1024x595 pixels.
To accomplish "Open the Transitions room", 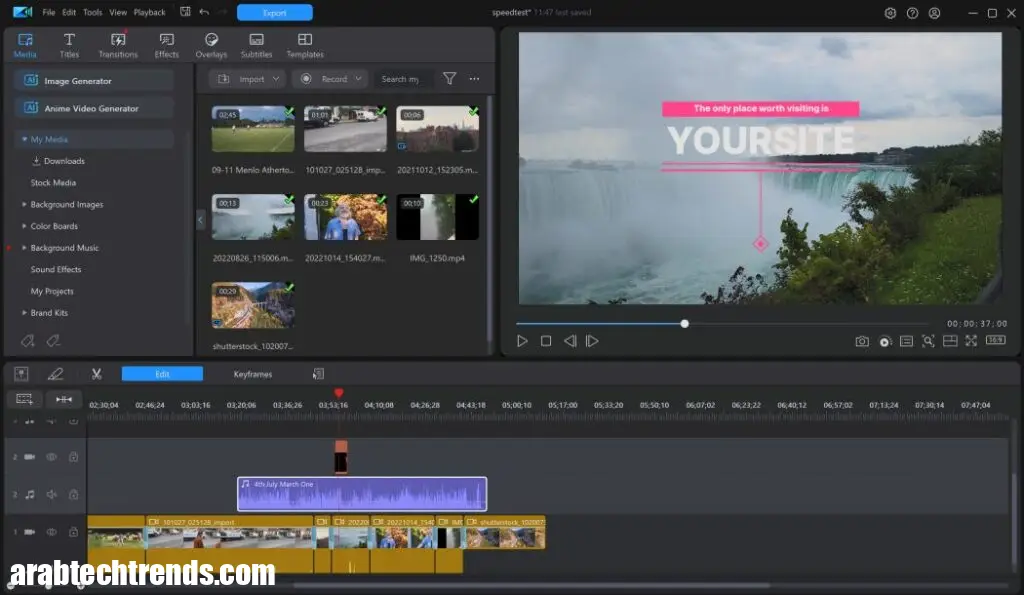I will click(118, 45).
